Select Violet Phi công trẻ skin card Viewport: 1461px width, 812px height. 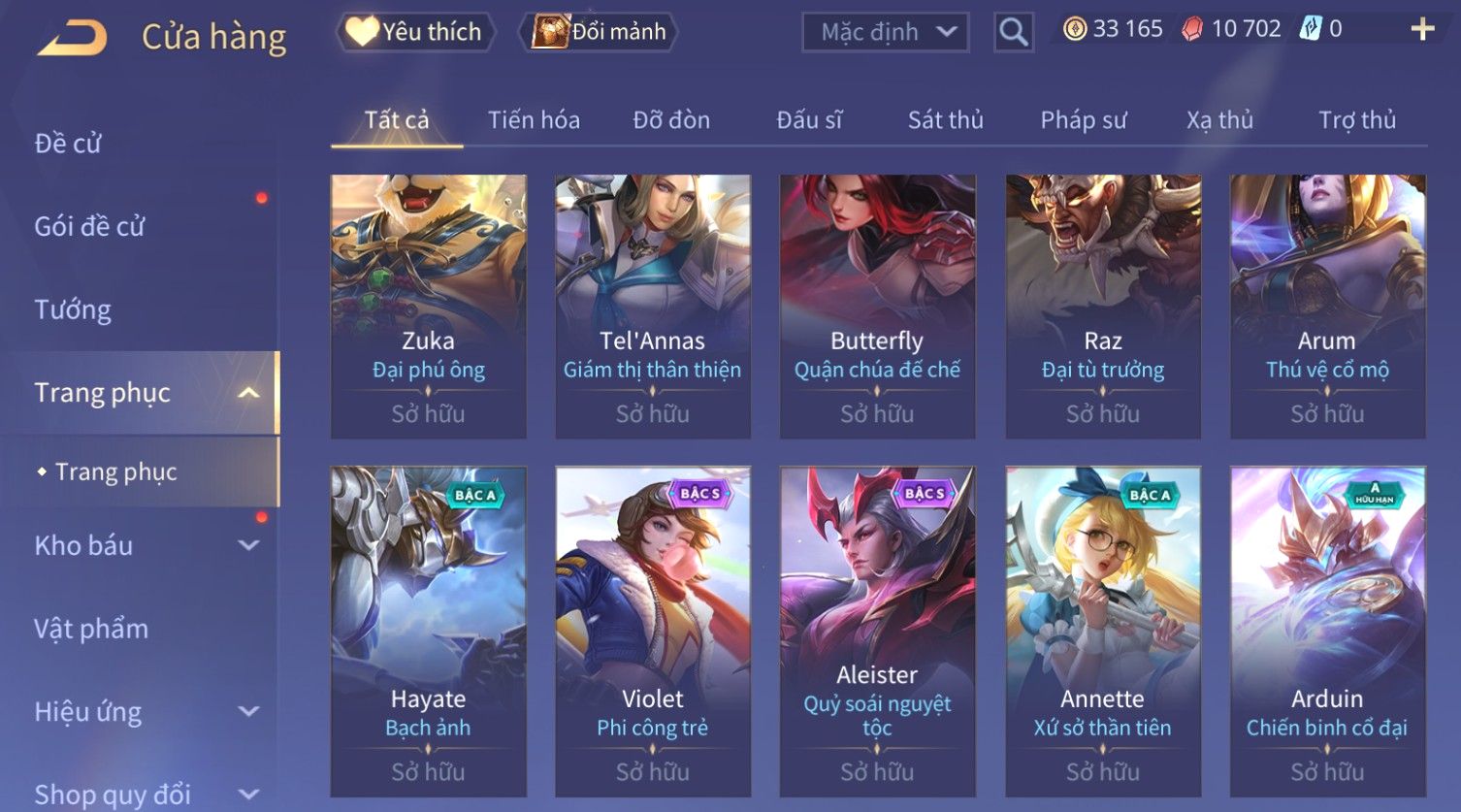[x=653, y=632]
